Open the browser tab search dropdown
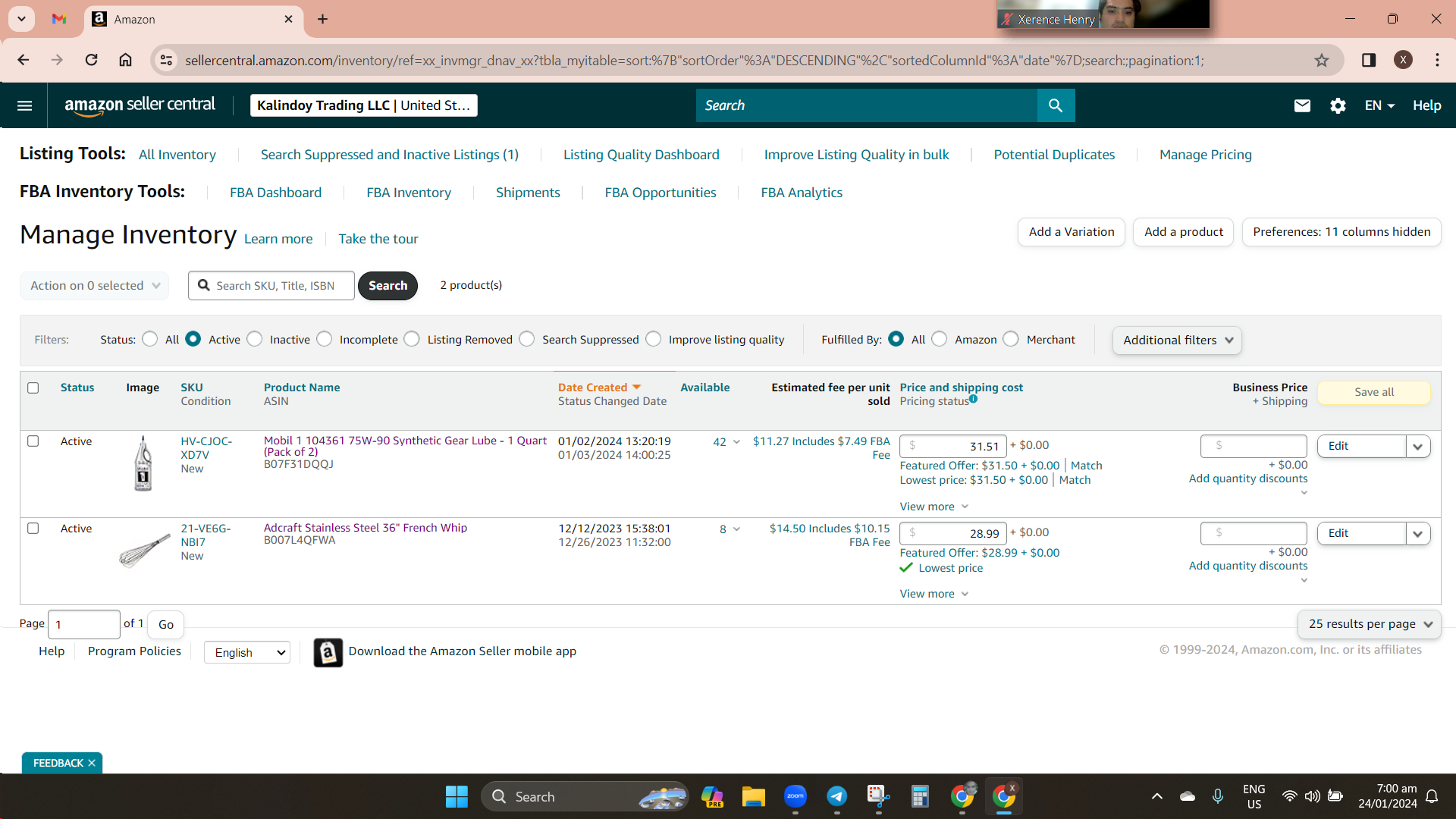 (x=21, y=19)
